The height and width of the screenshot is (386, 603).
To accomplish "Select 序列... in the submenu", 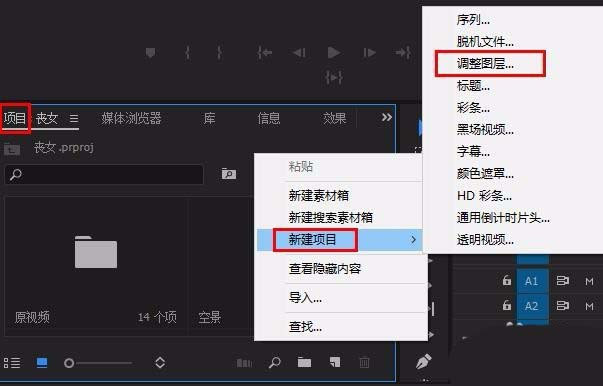I will point(473,19).
